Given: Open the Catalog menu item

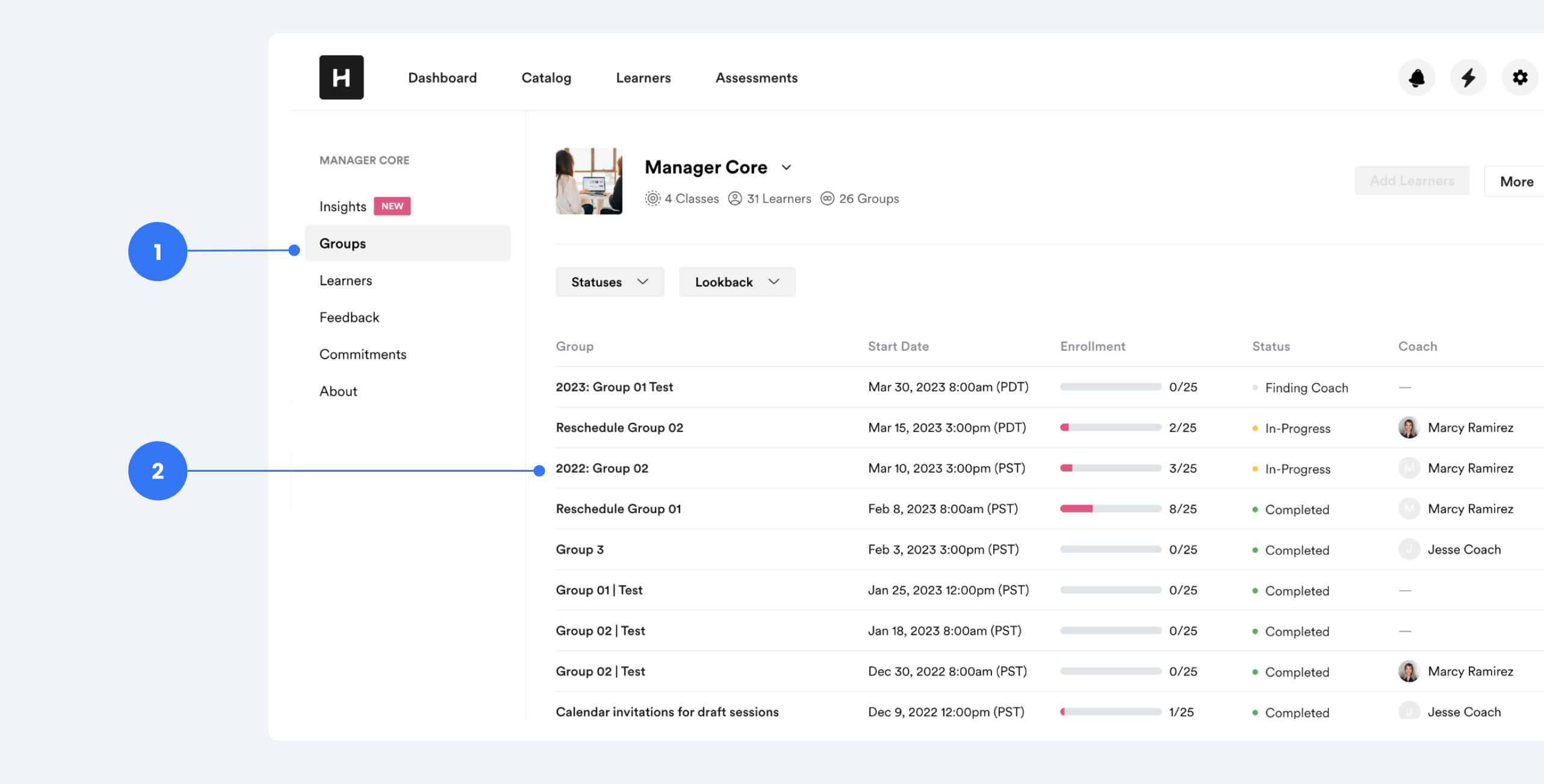Looking at the screenshot, I should point(546,78).
